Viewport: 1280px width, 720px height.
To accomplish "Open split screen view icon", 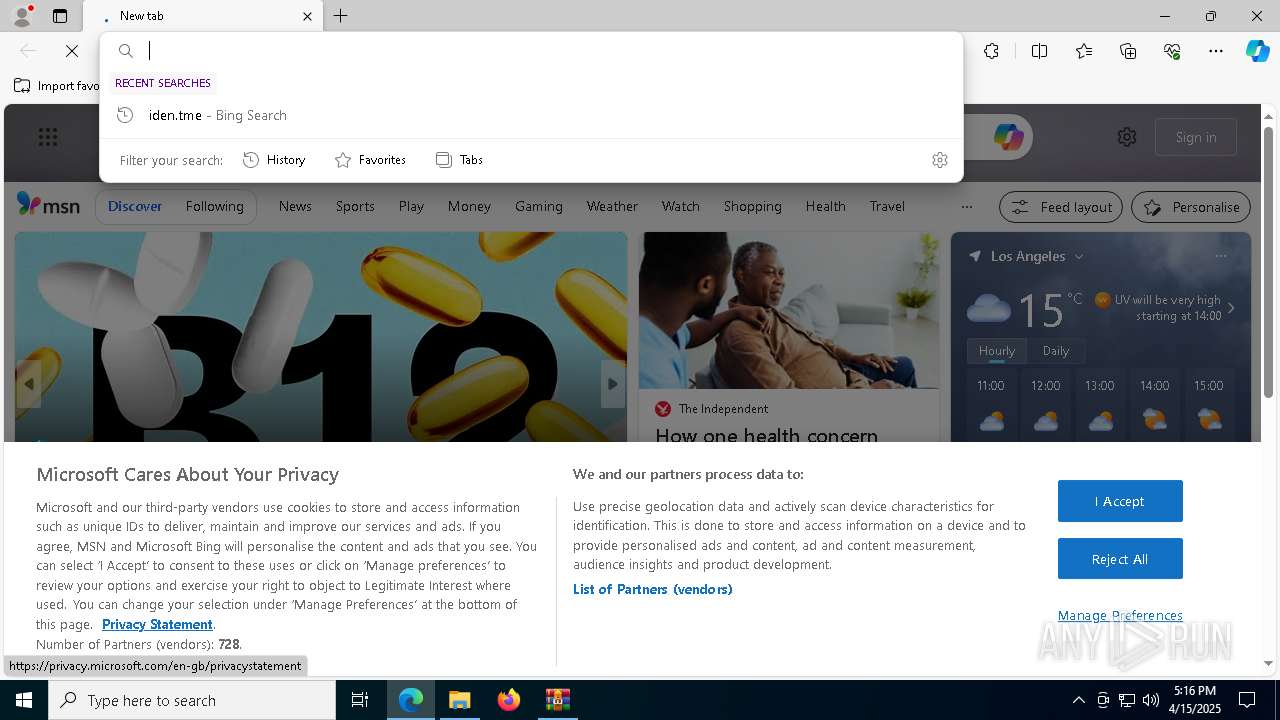I will tap(1039, 51).
